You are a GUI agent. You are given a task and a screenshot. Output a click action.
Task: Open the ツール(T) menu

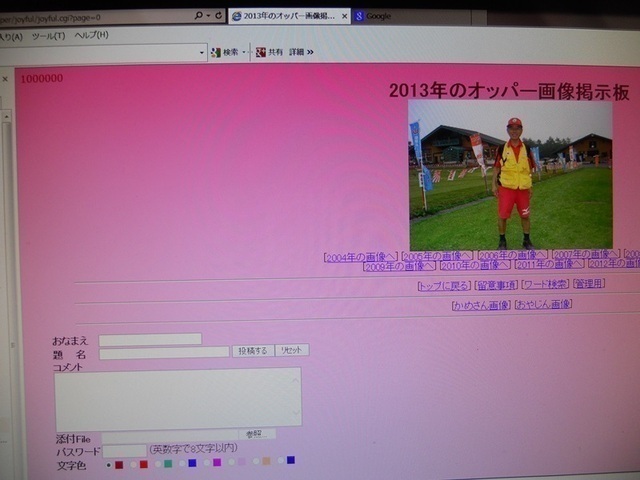pyautogui.click(x=49, y=36)
